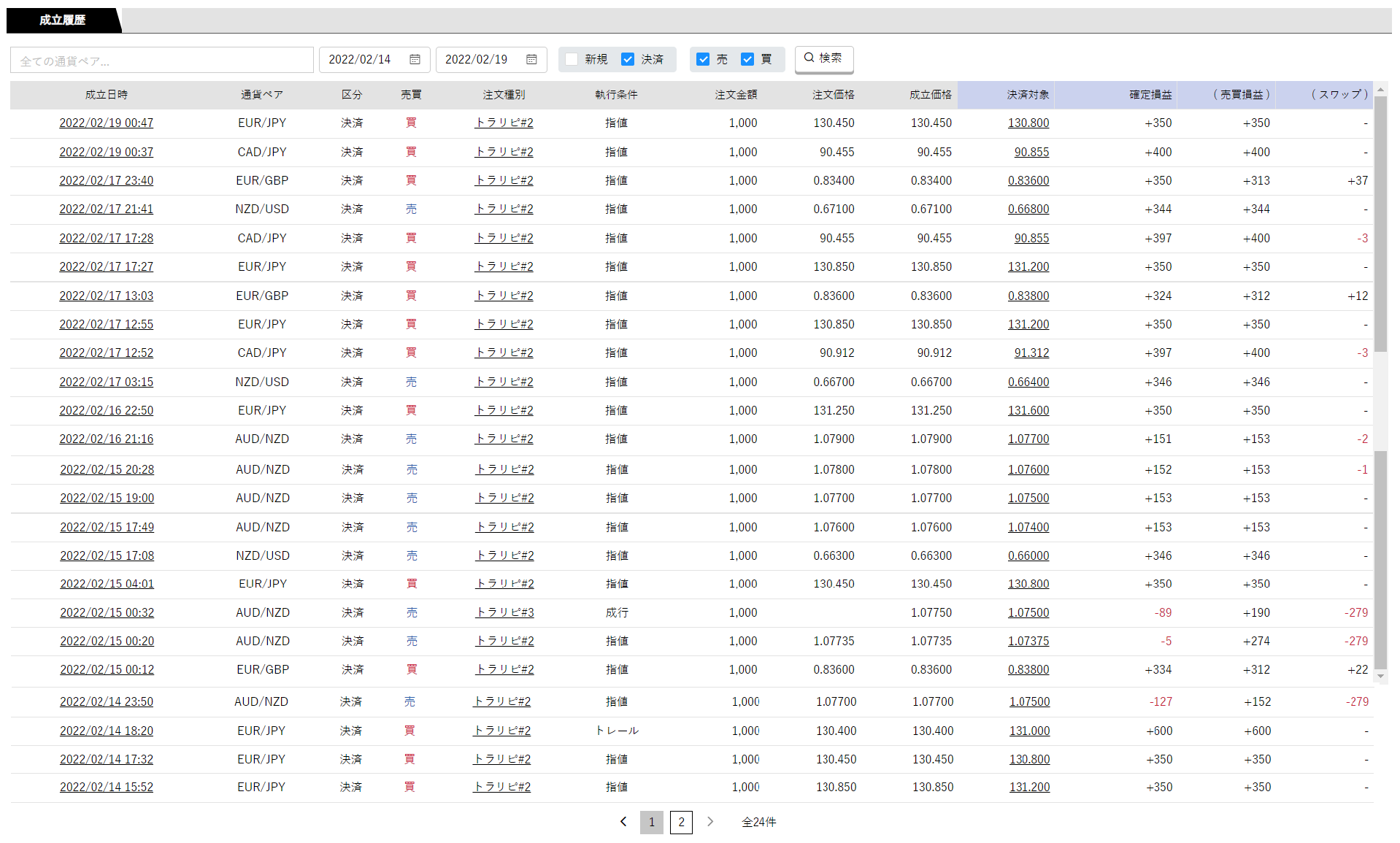
Task: Open トラリピ#3 order type link
Action: tap(504, 612)
